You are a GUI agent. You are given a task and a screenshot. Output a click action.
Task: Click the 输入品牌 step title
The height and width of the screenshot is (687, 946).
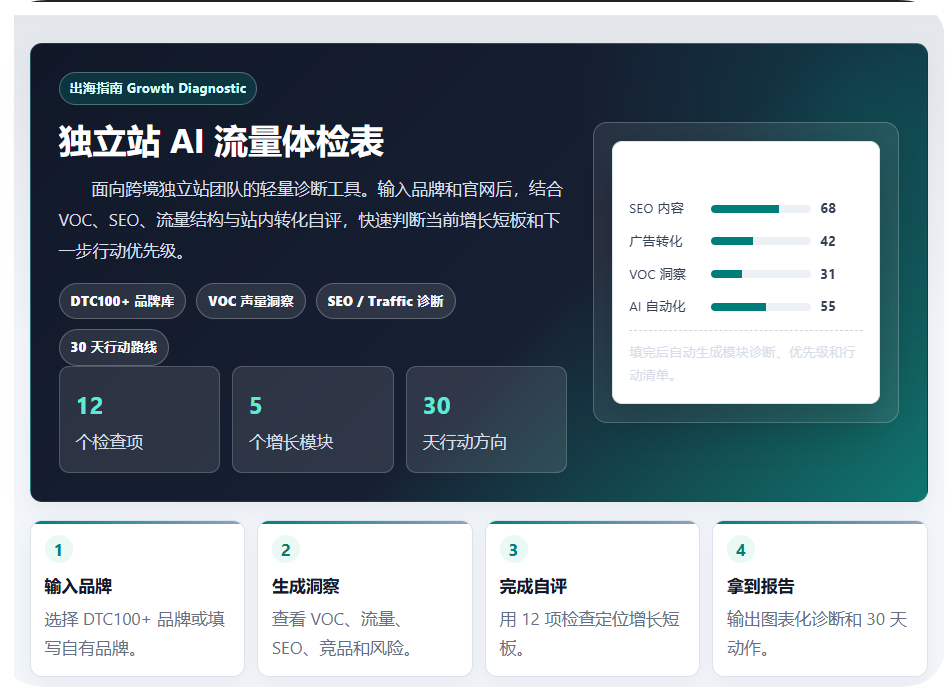pos(78,586)
